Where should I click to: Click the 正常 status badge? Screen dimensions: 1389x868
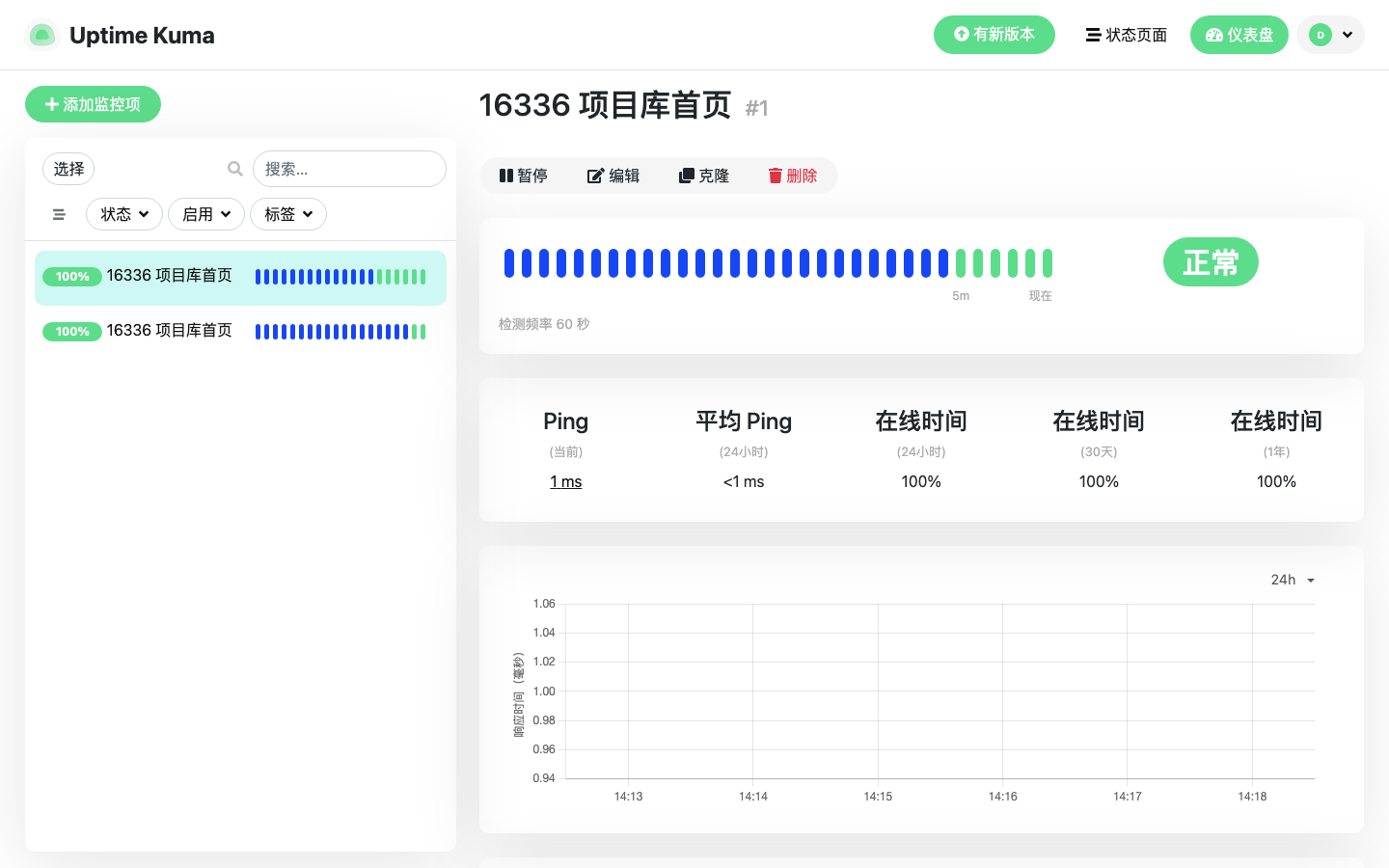[x=1211, y=262]
